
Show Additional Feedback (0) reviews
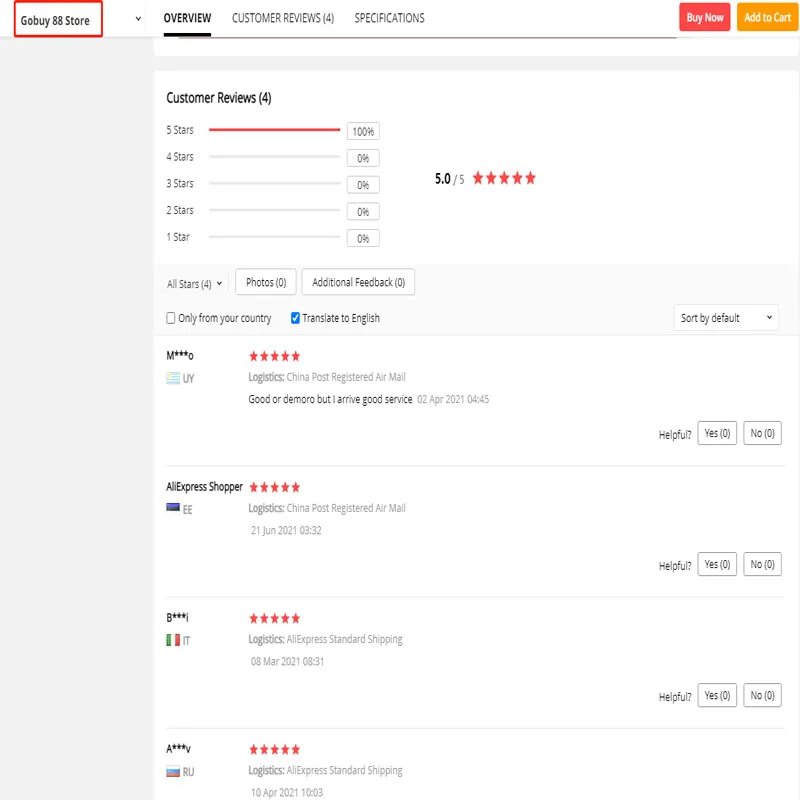click(358, 282)
